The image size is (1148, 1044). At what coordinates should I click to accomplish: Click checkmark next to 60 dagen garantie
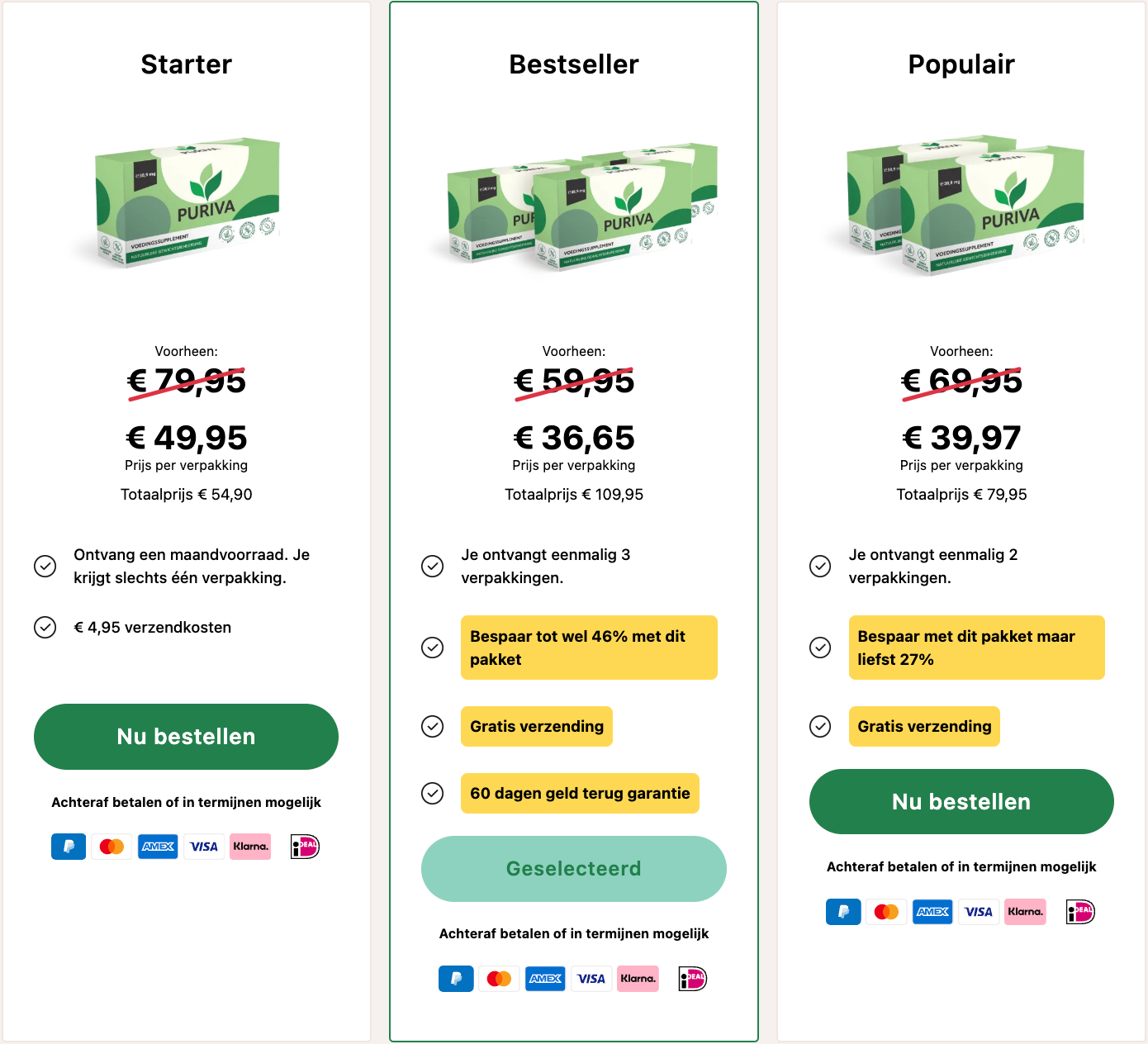[x=433, y=794]
